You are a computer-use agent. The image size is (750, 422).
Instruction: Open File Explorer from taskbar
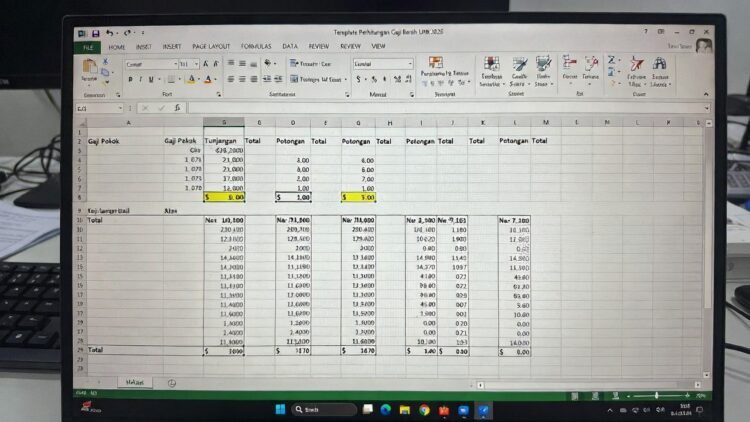pyautogui.click(x=405, y=410)
